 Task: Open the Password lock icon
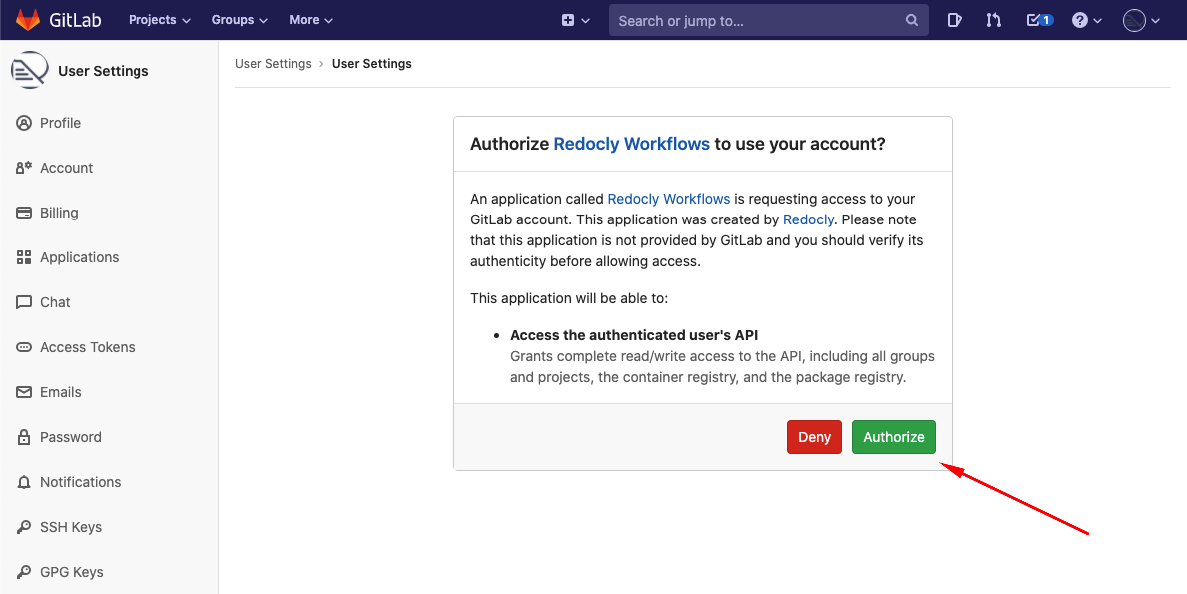click(24, 437)
